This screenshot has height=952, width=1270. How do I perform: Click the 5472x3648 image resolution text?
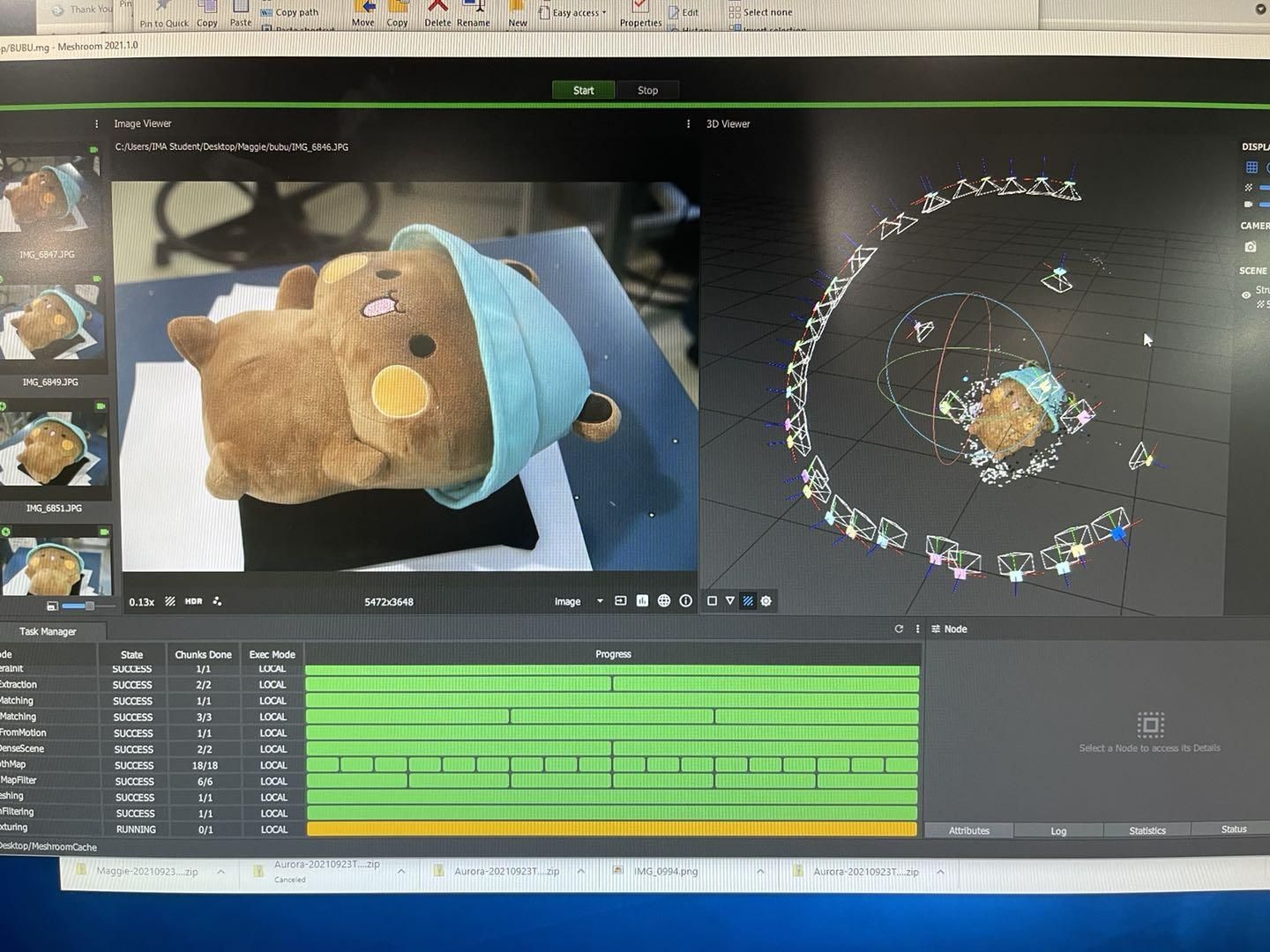(389, 602)
